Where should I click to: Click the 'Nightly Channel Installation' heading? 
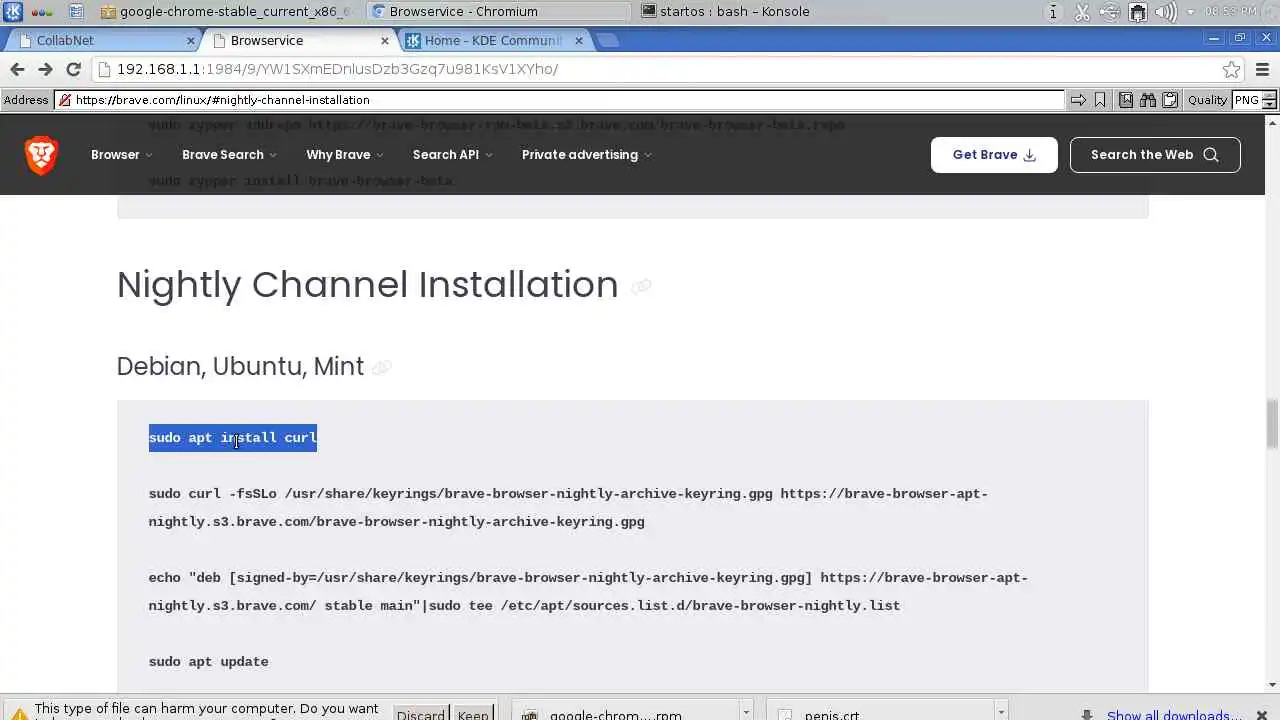click(x=367, y=285)
